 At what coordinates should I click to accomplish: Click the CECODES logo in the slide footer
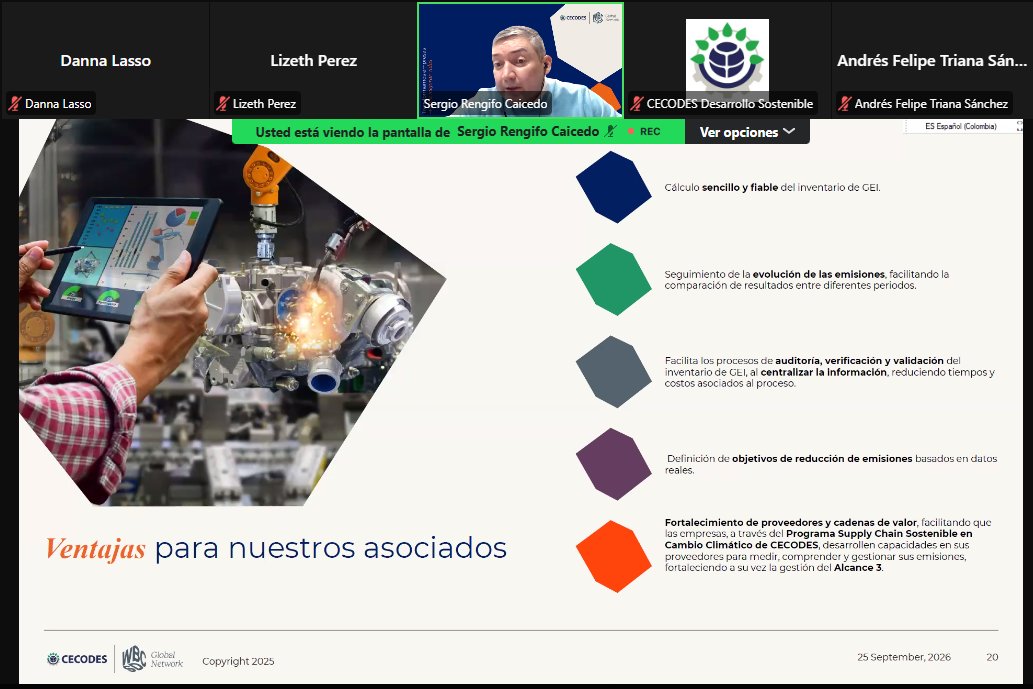pos(77,659)
